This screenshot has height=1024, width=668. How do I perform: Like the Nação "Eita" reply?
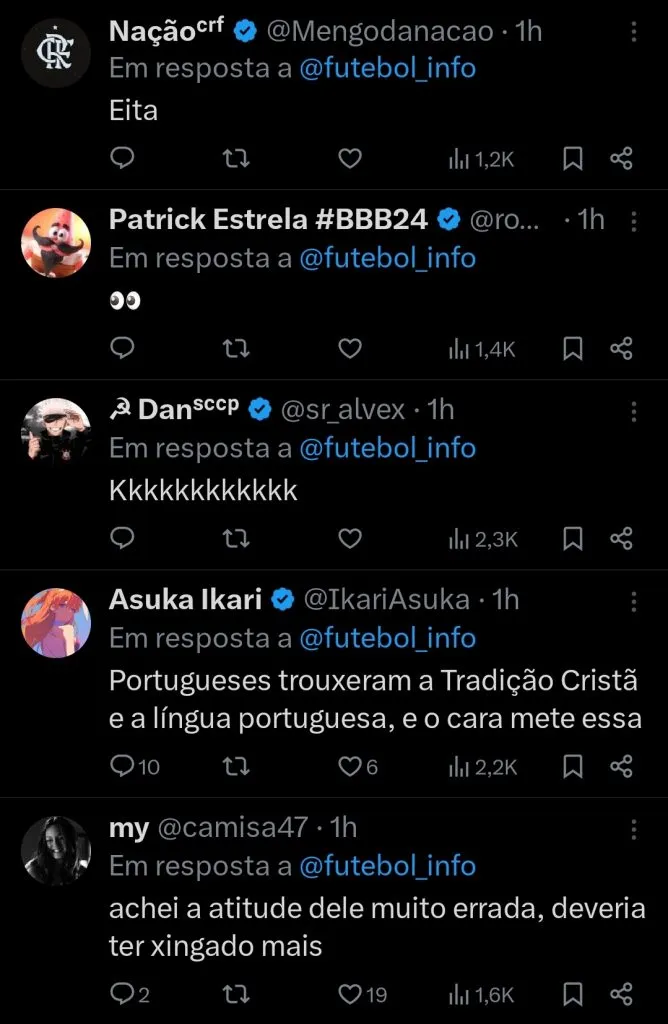tap(349, 158)
